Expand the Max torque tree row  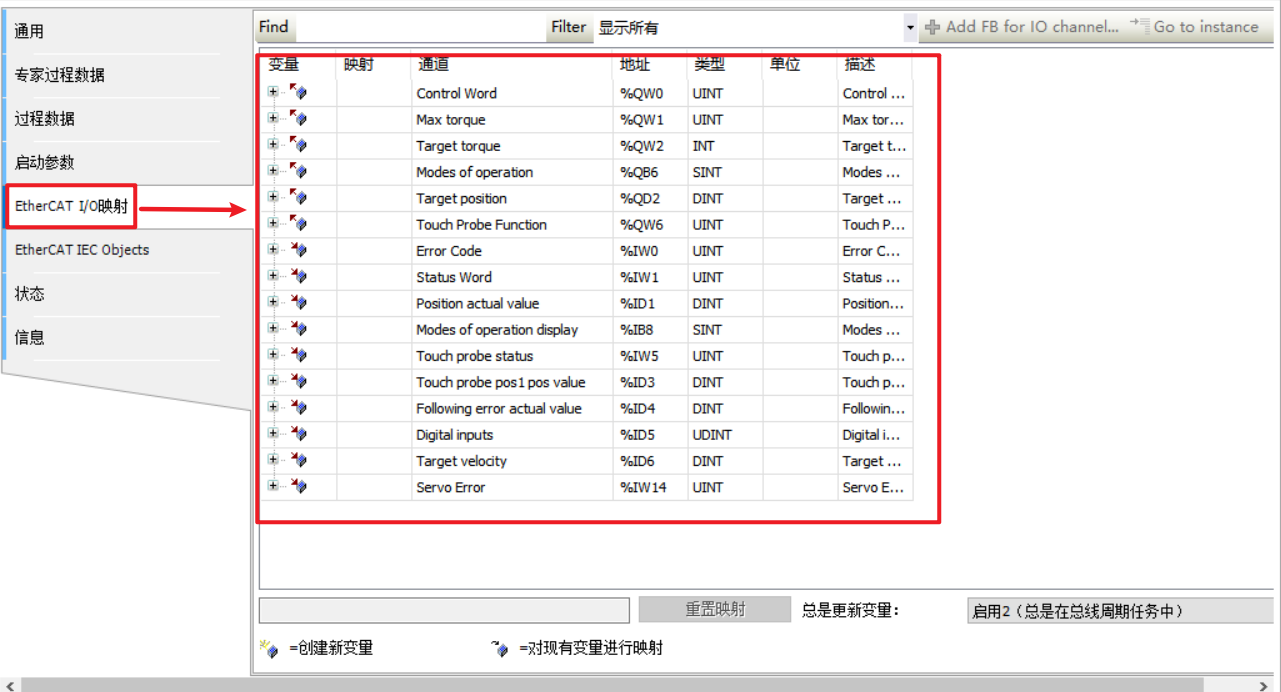point(273,118)
